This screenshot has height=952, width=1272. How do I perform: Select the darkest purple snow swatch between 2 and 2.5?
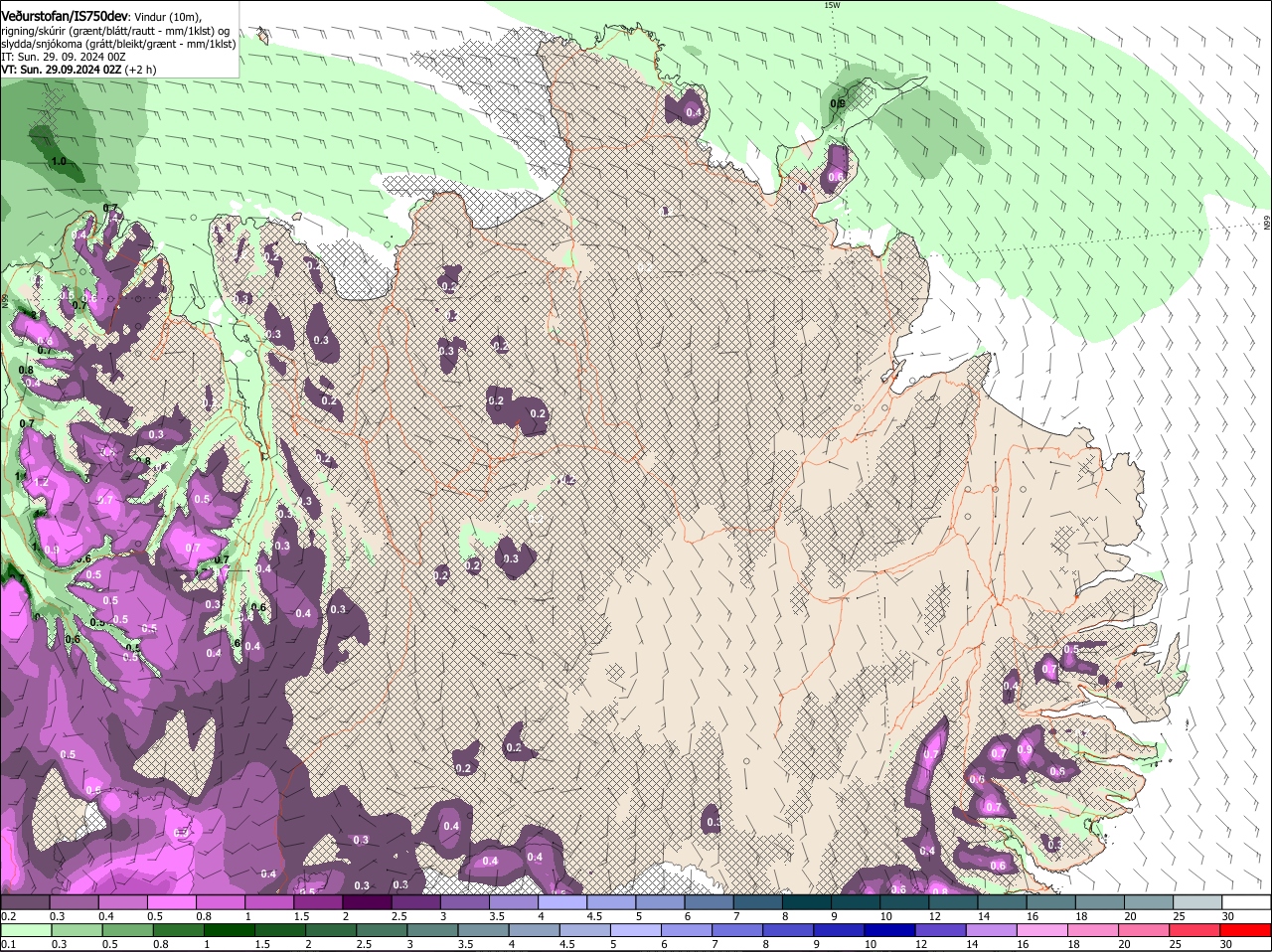point(367,901)
